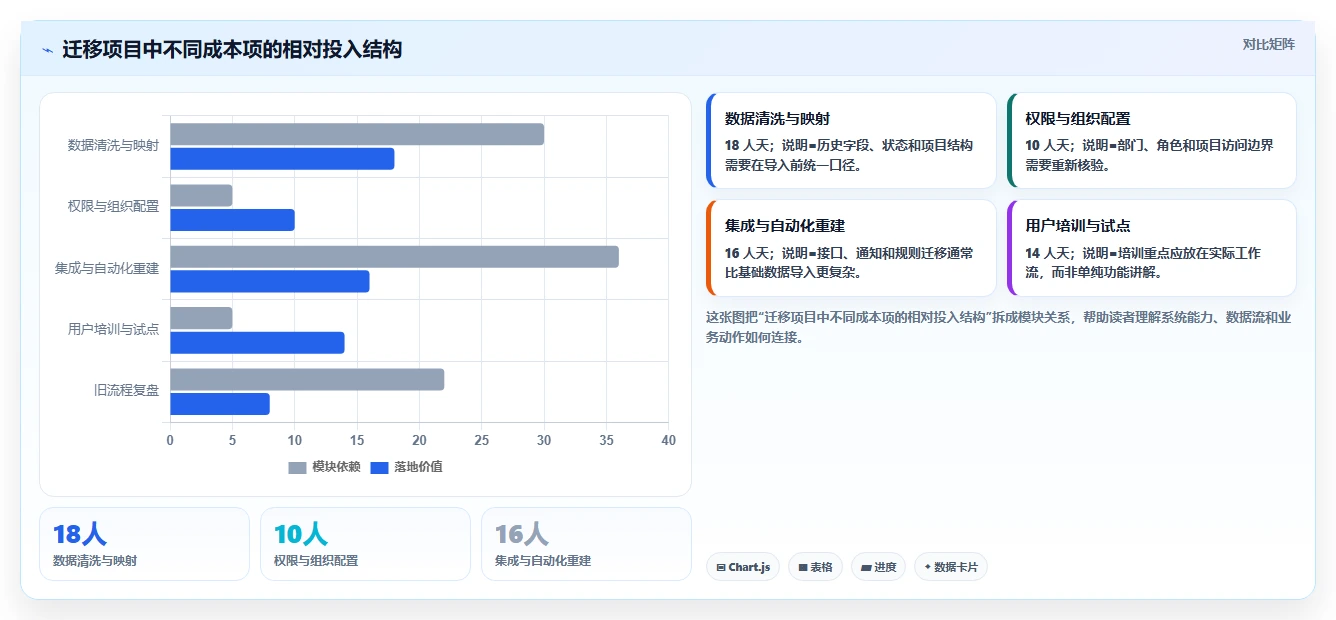Click the icon in the Chart.js chip
The image size is (1336, 620).
pyautogui.click(x=721, y=567)
